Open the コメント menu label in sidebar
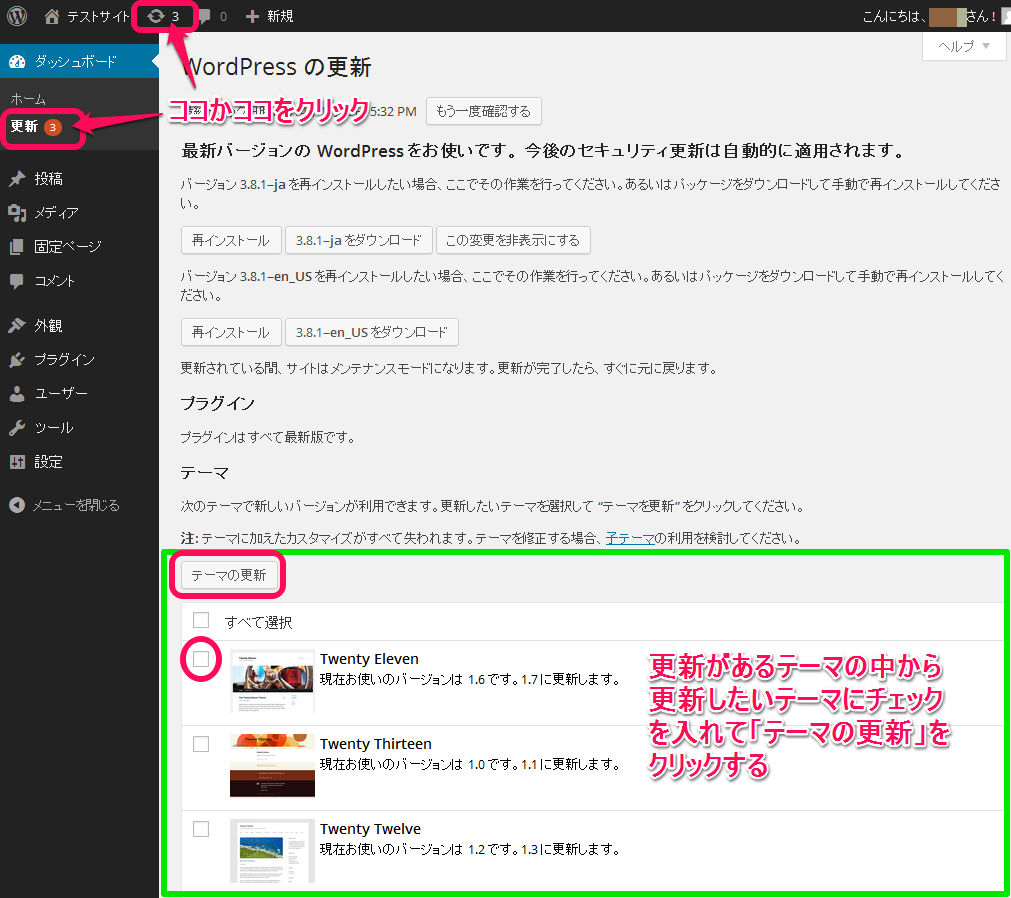This screenshot has height=898, width=1011. (x=55, y=281)
